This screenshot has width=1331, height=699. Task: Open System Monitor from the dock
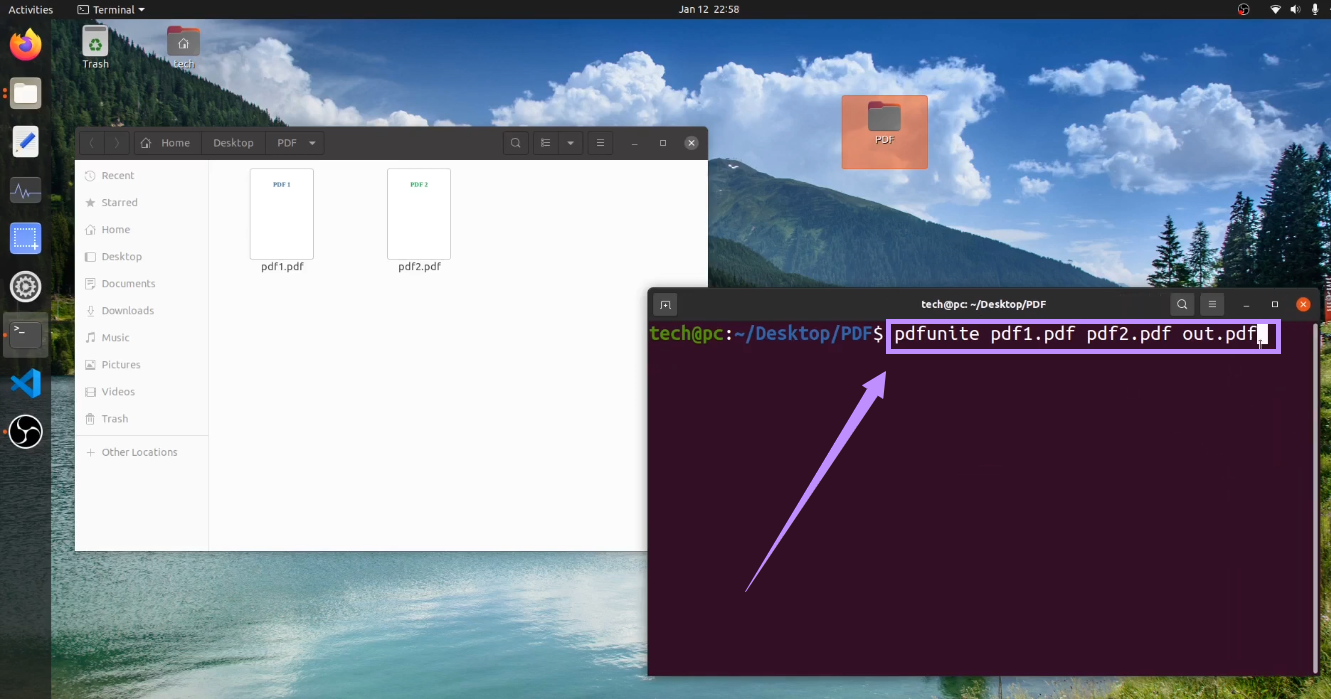pos(25,190)
